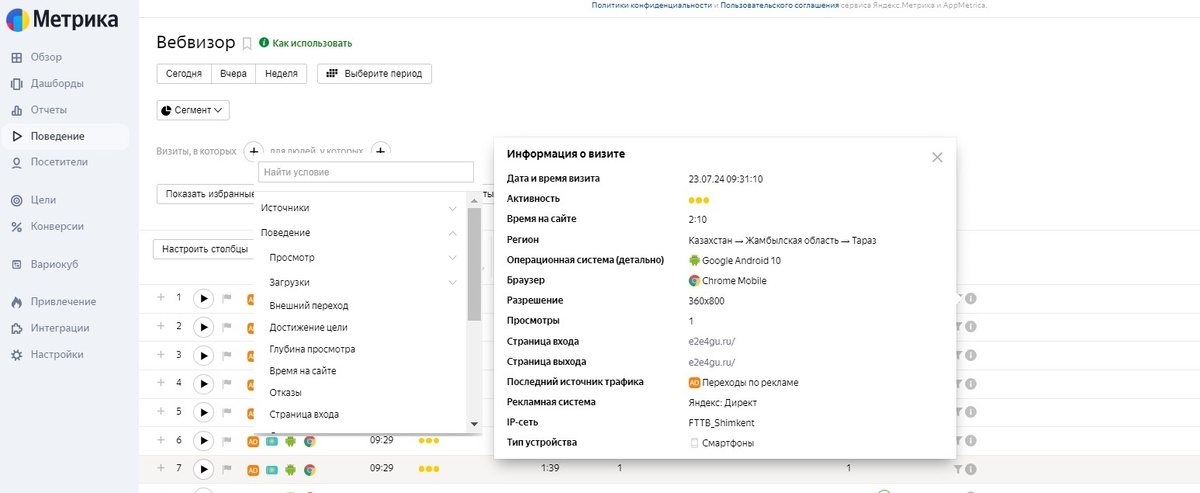Click the Android OS icon in row 7
This screenshot has width=1200, height=493.
[291, 469]
